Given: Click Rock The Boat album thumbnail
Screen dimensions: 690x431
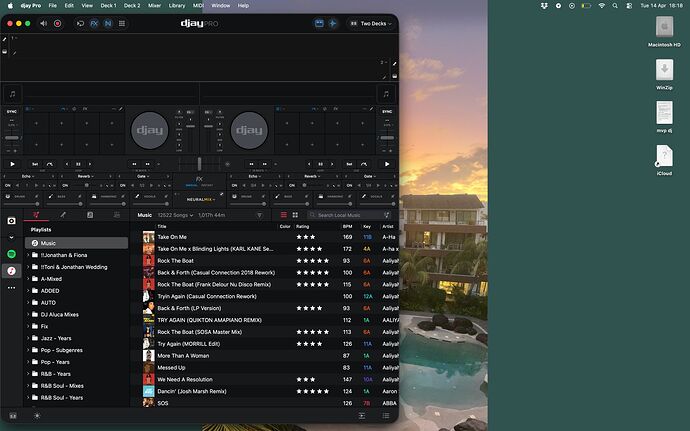Looking at the screenshot, I should pyautogui.click(x=149, y=261).
